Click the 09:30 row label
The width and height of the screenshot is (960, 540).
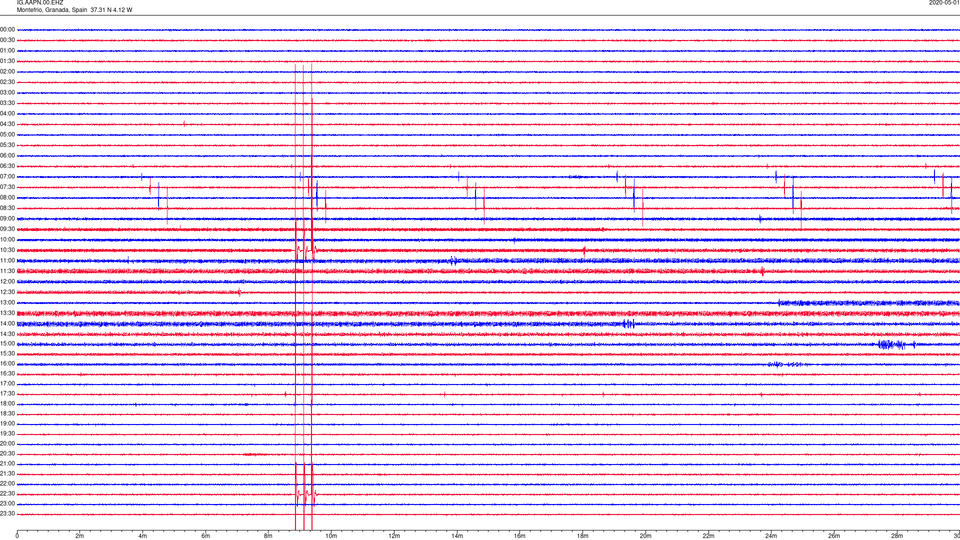click(7, 230)
